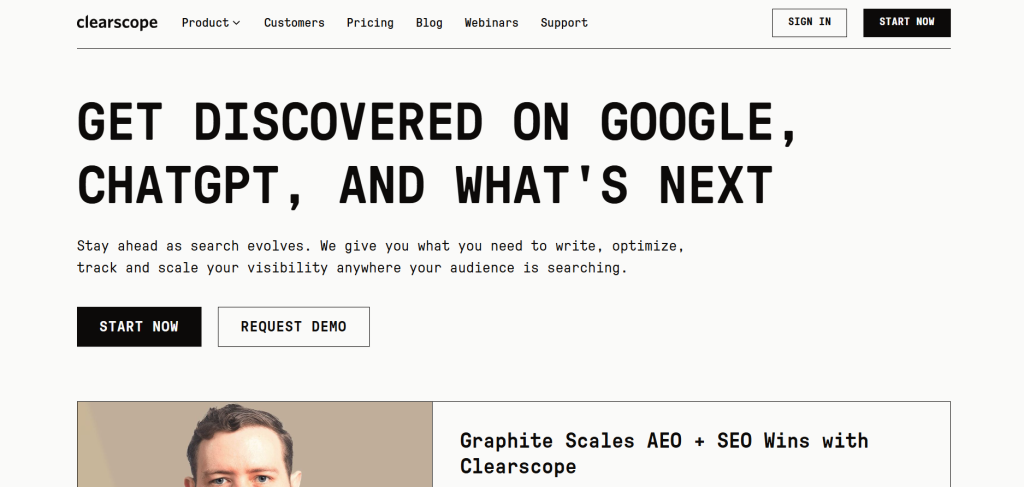Click the Clearscope logo
The width and height of the screenshot is (1024, 487).
click(117, 23)
